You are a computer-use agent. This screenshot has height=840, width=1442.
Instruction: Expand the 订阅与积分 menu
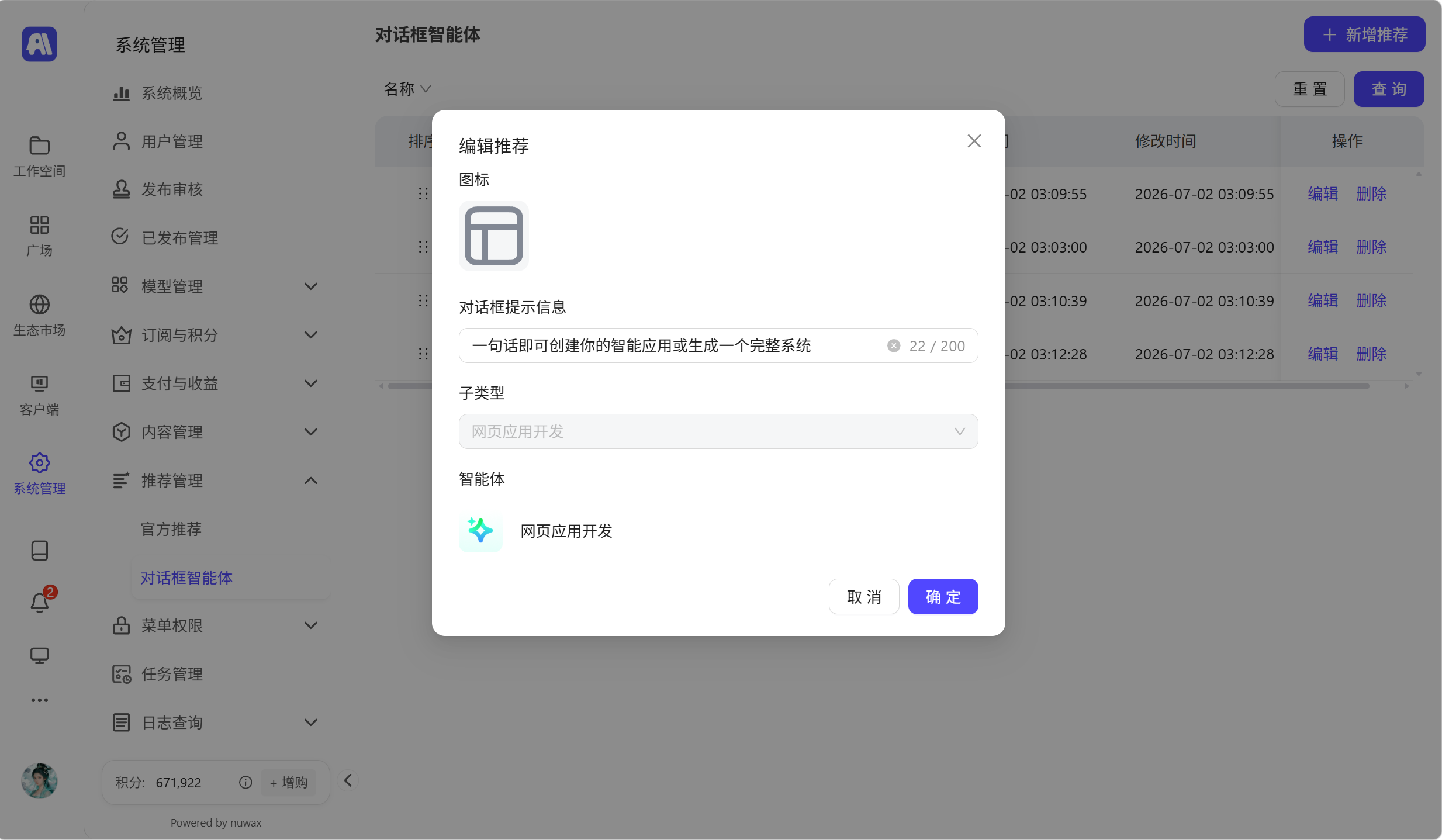[215, 335]
